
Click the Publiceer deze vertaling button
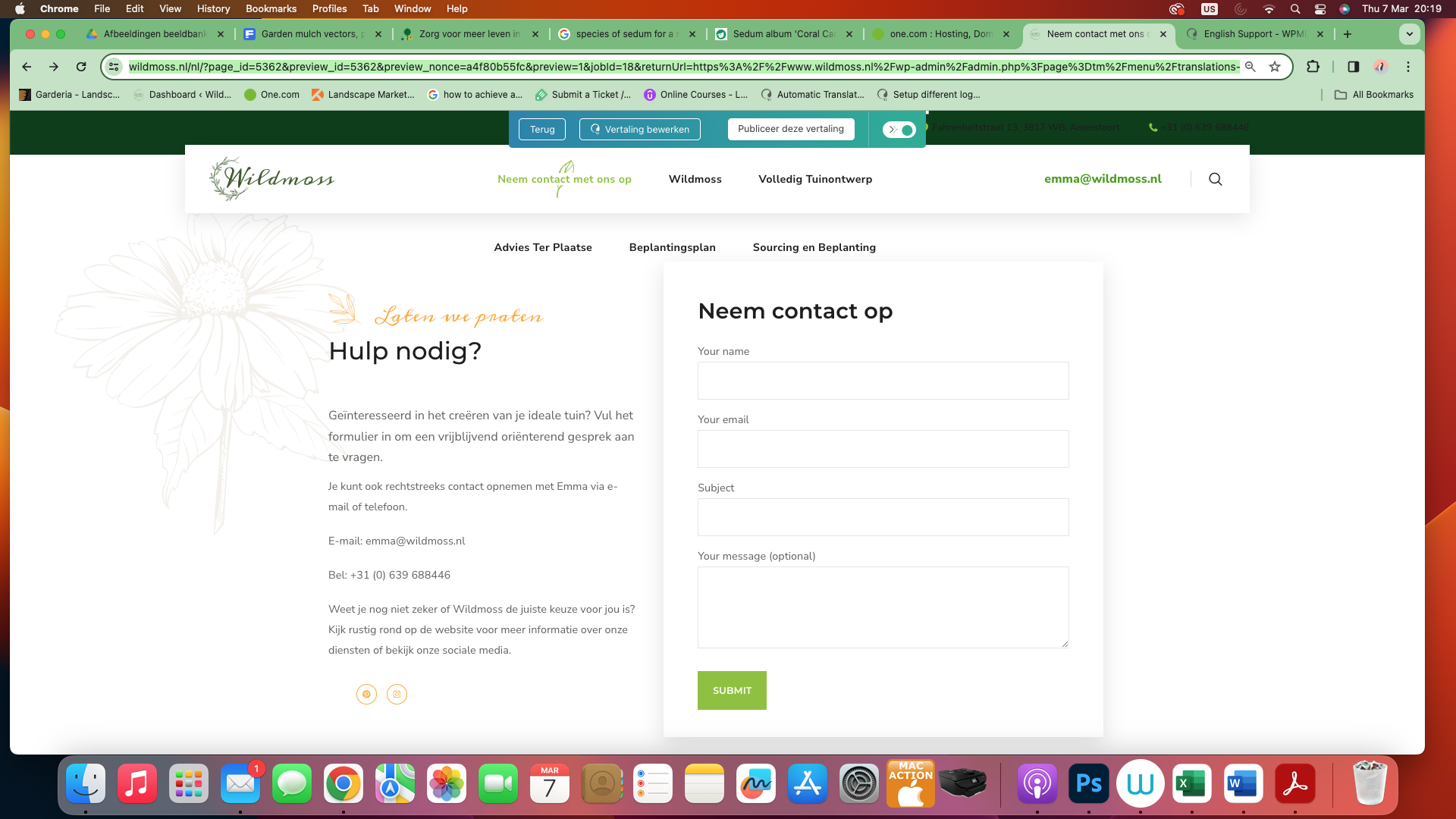click(x=791, y=129)
